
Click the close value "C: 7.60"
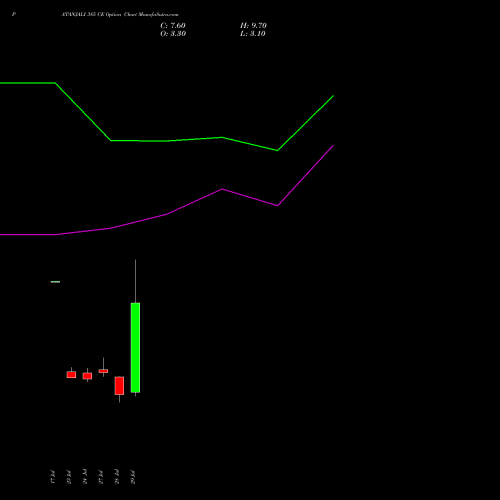pyautogui.click(x=173, y=26)
